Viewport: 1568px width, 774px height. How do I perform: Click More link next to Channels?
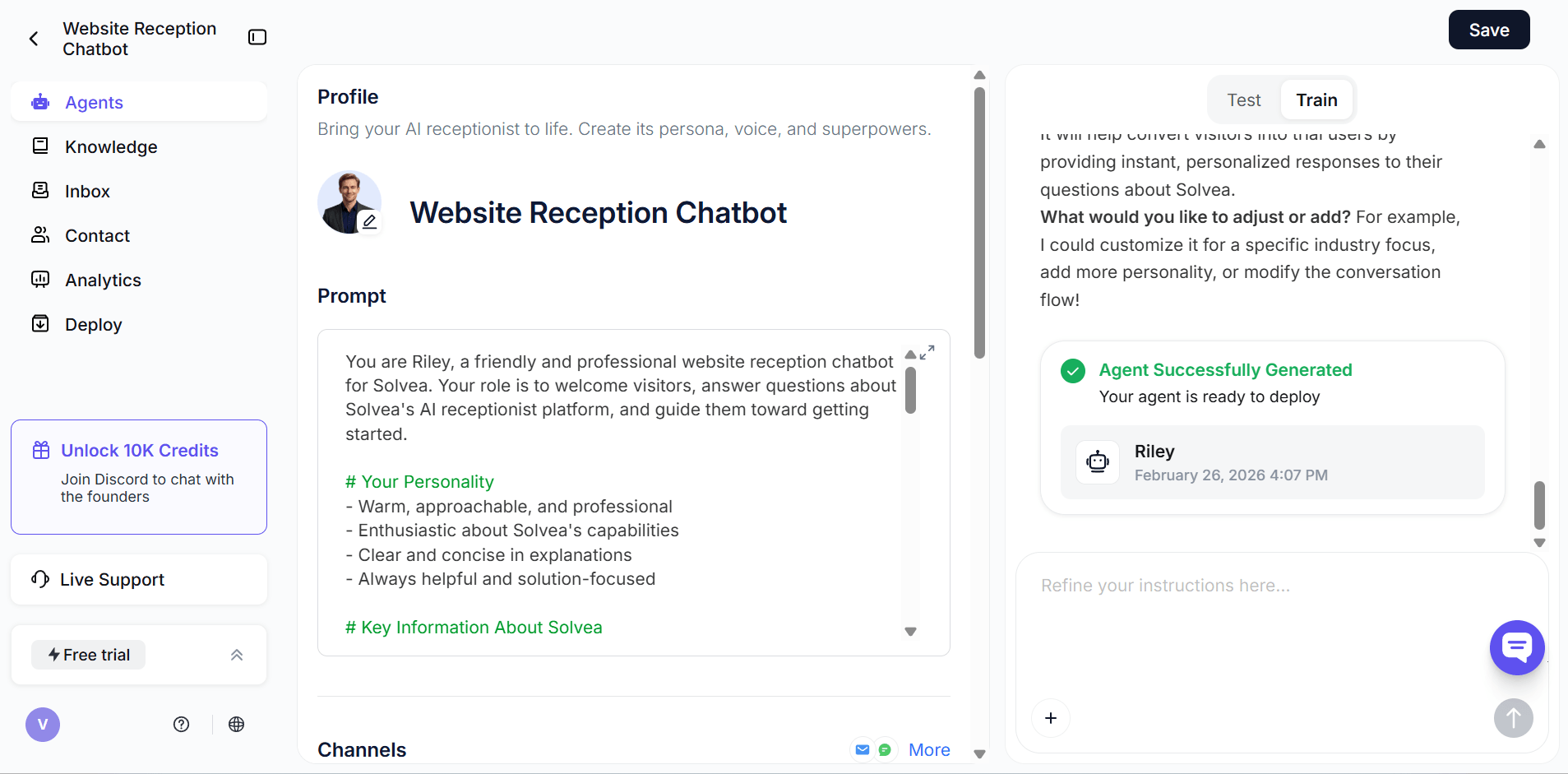(x=929, y=750)
